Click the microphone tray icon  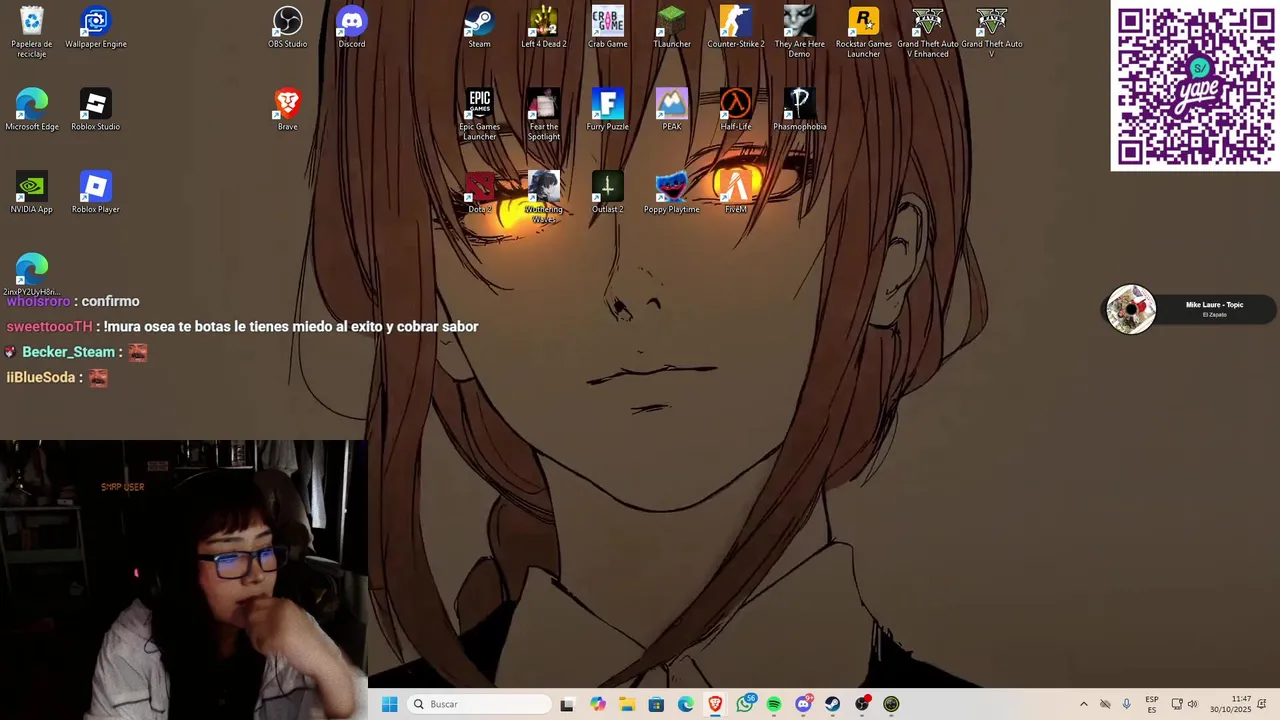(x=1126, y=704)
